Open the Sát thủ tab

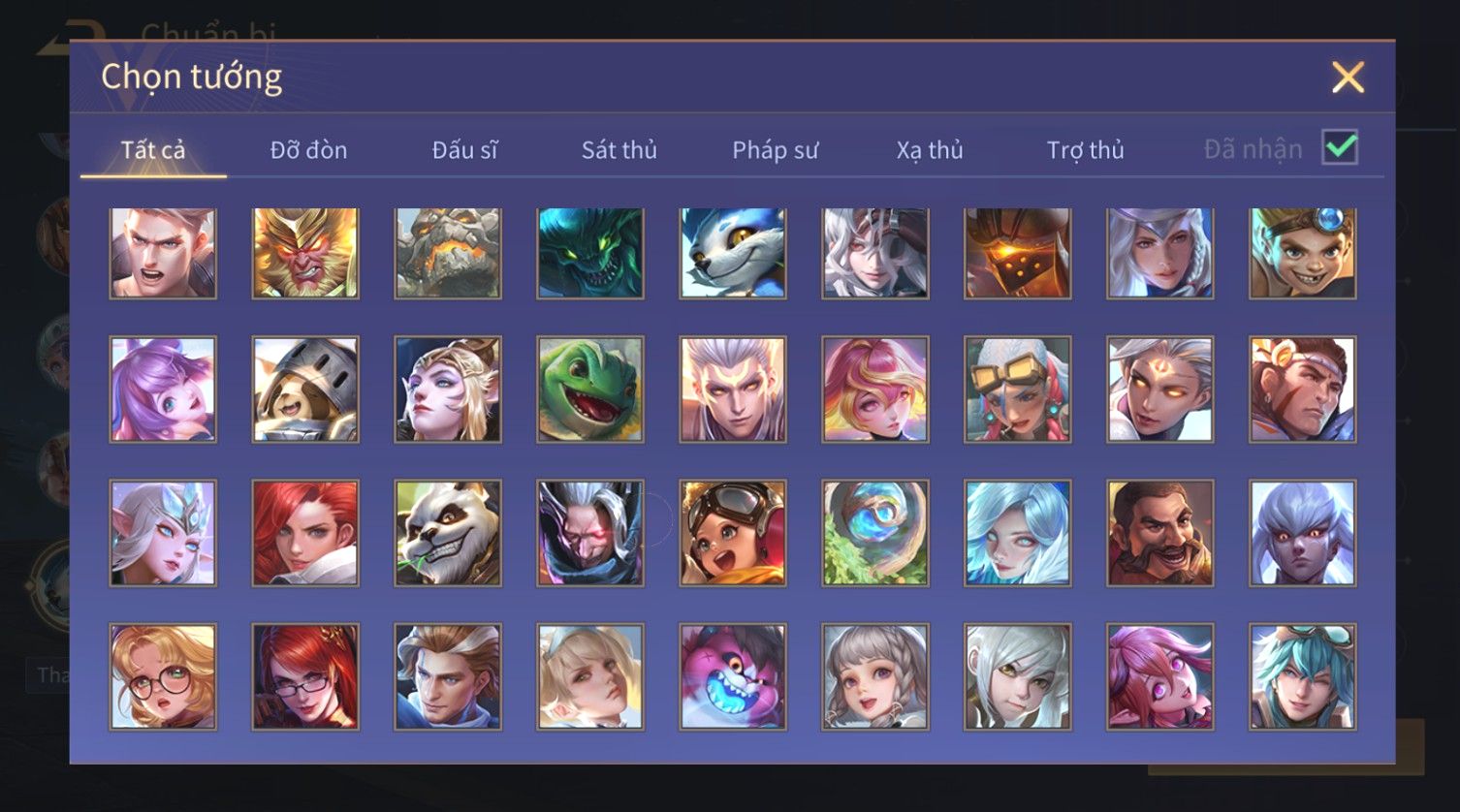[x=619, y=150]
